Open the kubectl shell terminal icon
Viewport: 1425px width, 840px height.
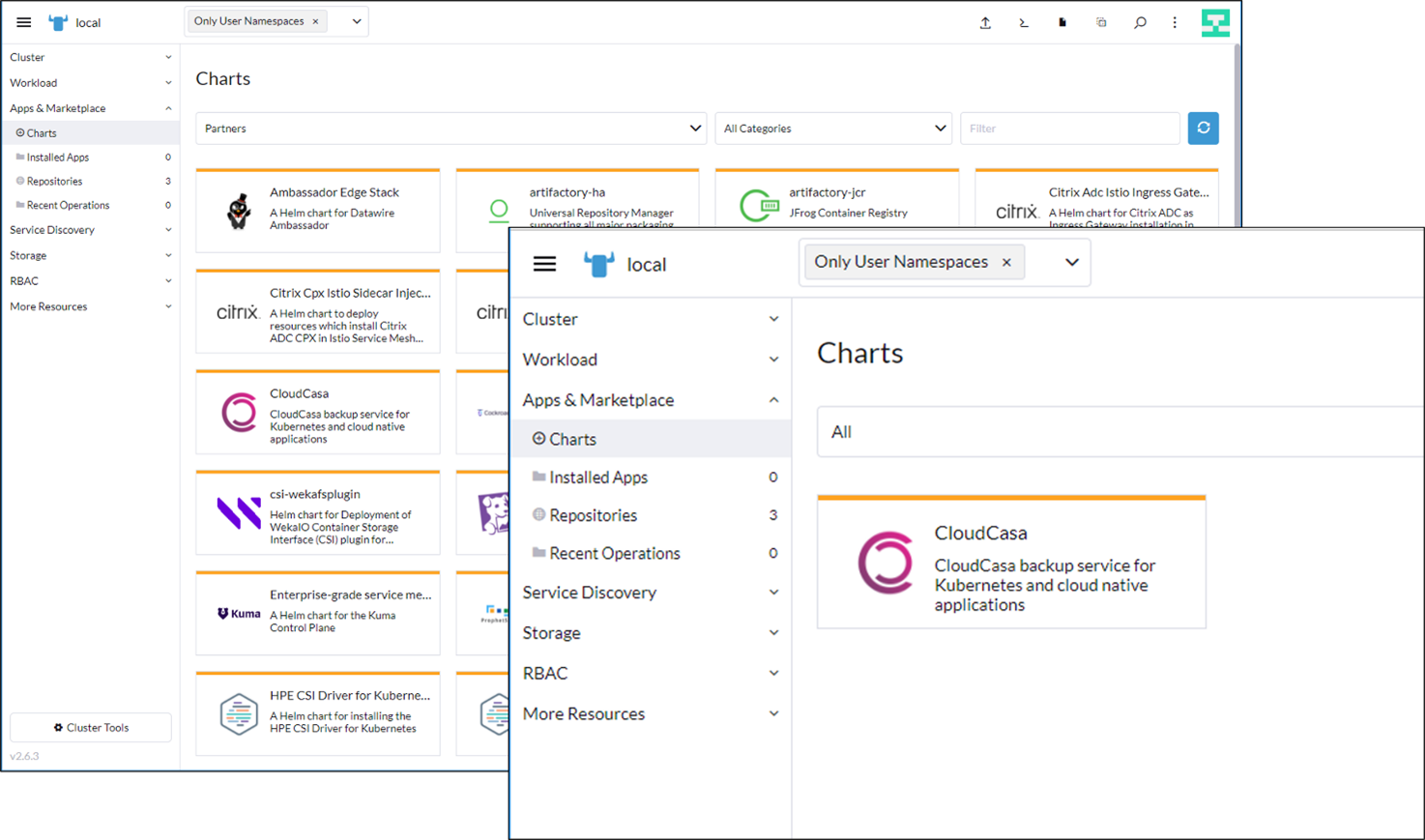point(1024,22)
